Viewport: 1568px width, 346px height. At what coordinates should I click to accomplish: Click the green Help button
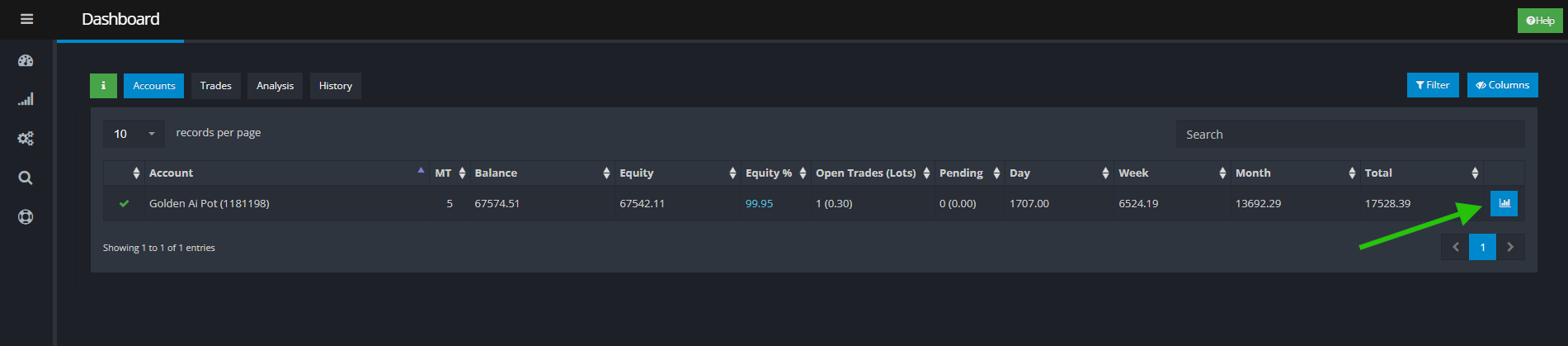1539,21
